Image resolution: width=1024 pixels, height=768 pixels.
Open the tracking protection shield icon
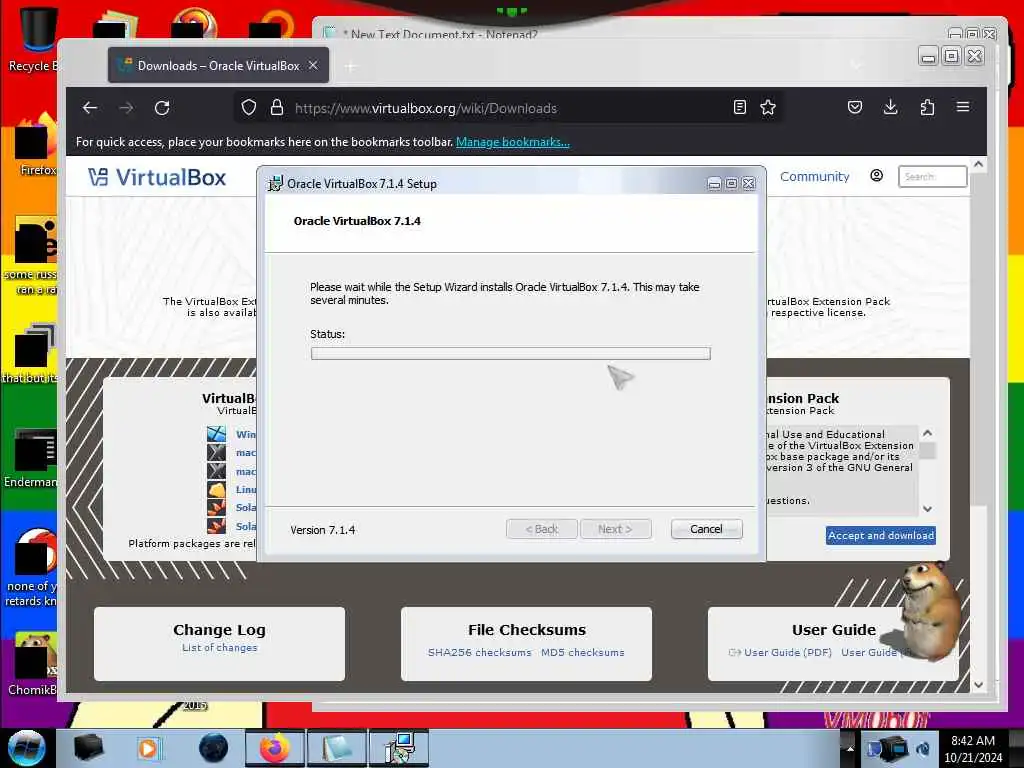click(249, 108)
